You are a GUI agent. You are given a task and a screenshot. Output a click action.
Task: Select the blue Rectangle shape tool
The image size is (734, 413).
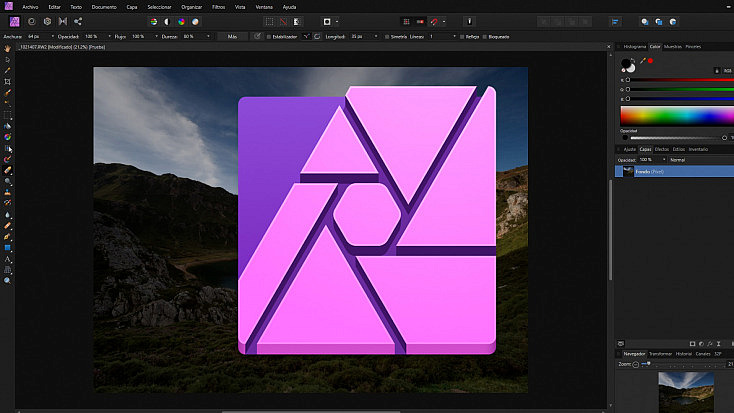[x=7, y=248]
